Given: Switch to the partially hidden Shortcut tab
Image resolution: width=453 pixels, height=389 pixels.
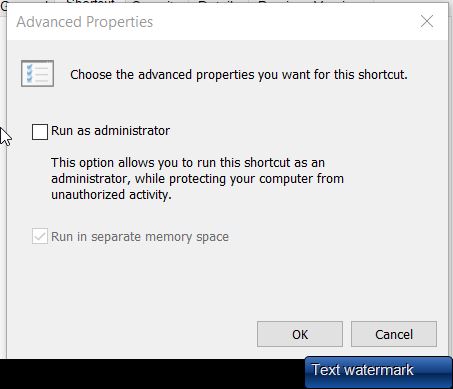Looking at the screenshot, I should point(90,2).
